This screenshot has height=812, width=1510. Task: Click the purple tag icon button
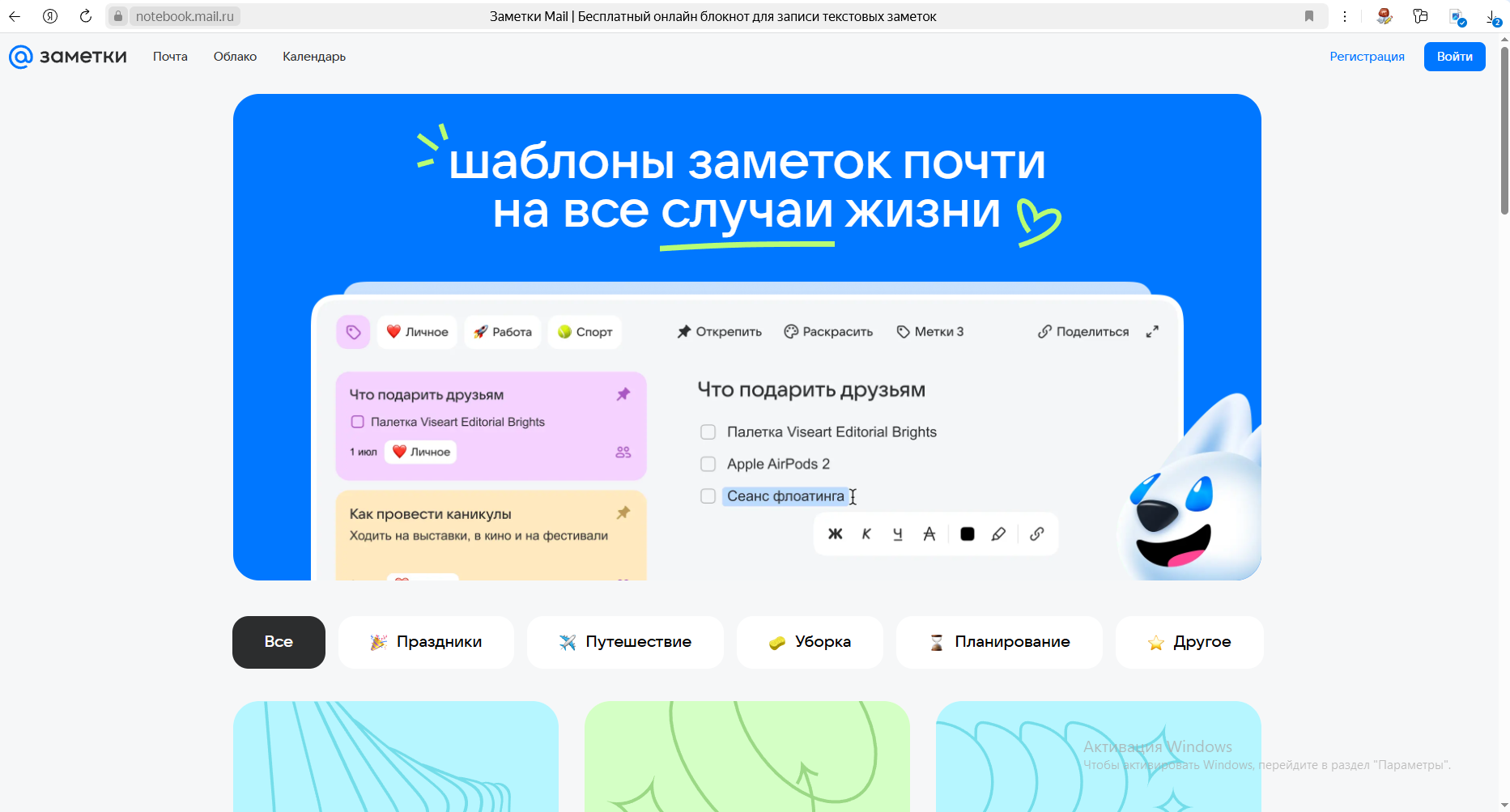point(353,332)
